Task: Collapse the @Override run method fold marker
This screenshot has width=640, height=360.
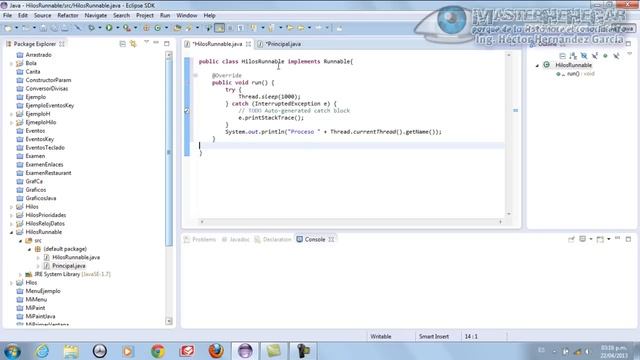Action: pos(196,76)
